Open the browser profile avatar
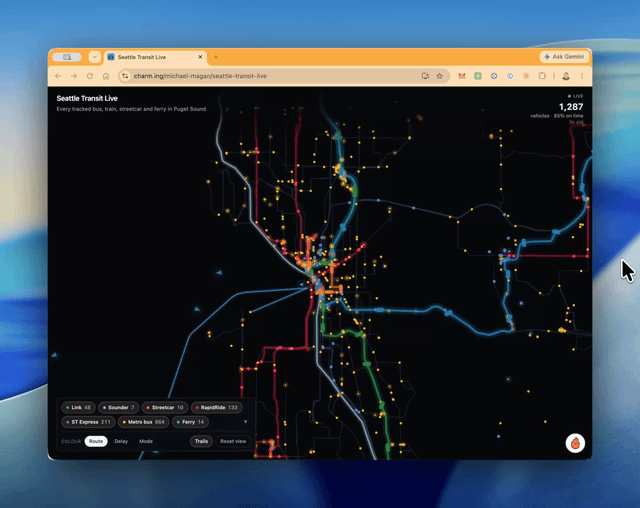The height and width of the screenshot is (508, 640). coord(566,76)
